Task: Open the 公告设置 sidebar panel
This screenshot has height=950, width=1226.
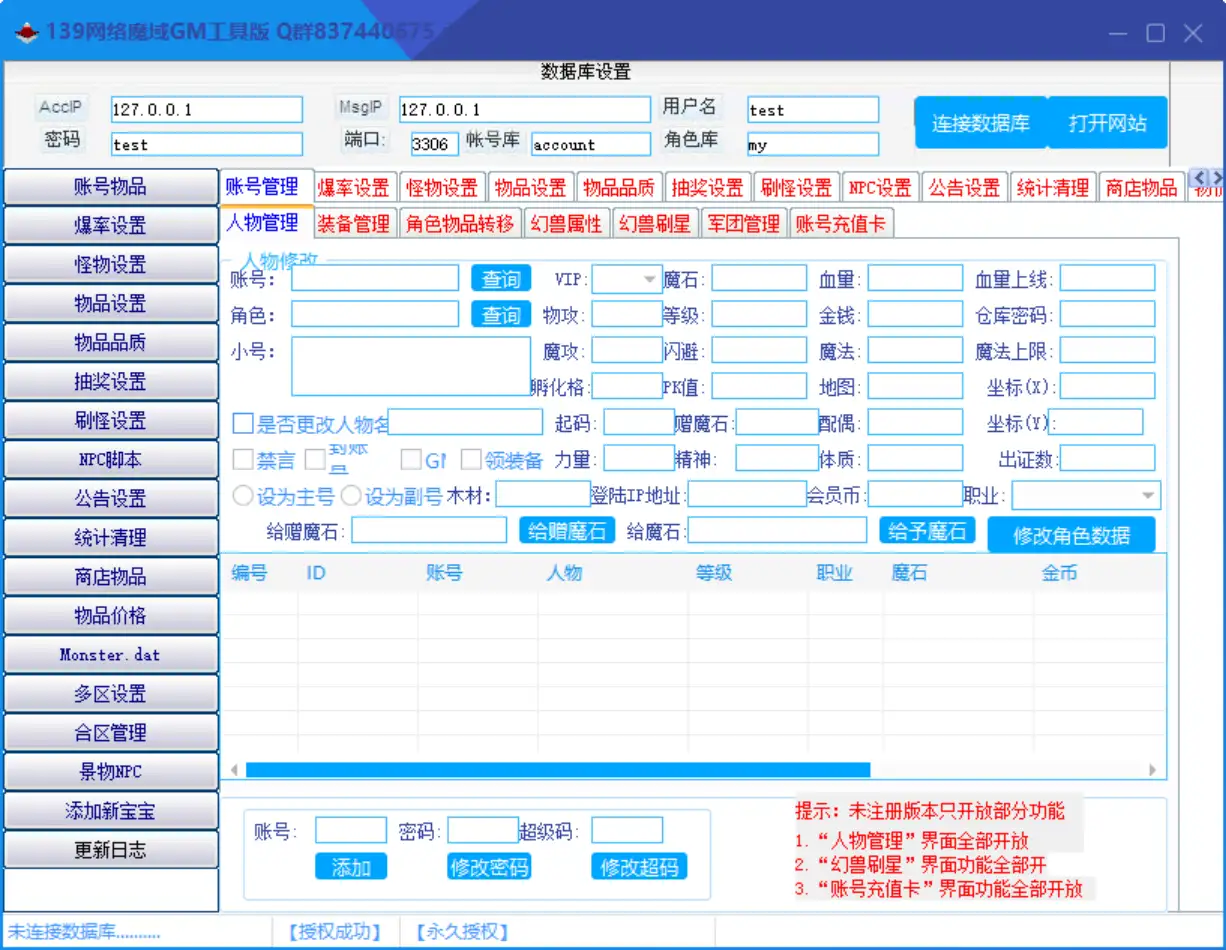Action: 110,498
